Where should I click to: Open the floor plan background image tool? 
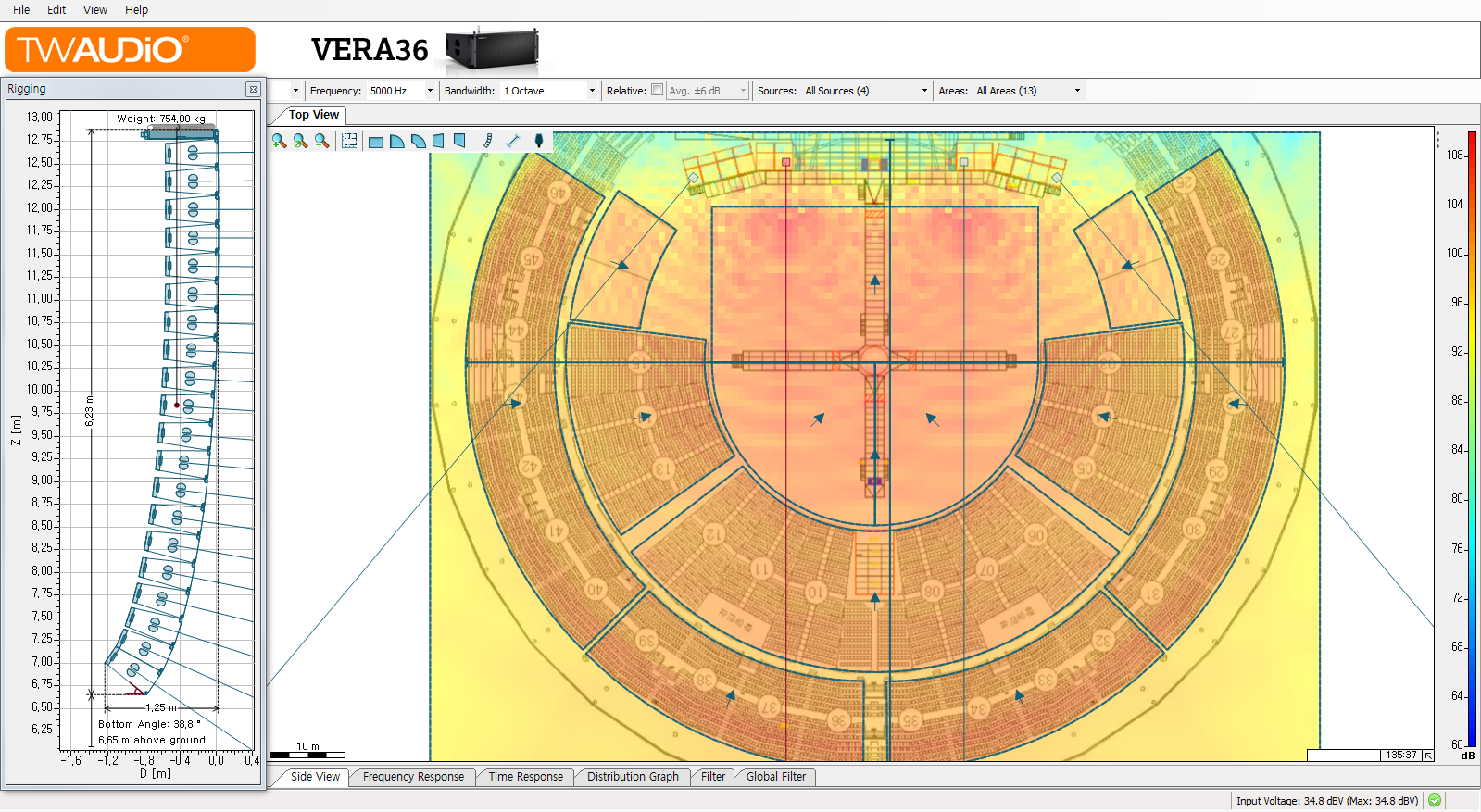349,141
